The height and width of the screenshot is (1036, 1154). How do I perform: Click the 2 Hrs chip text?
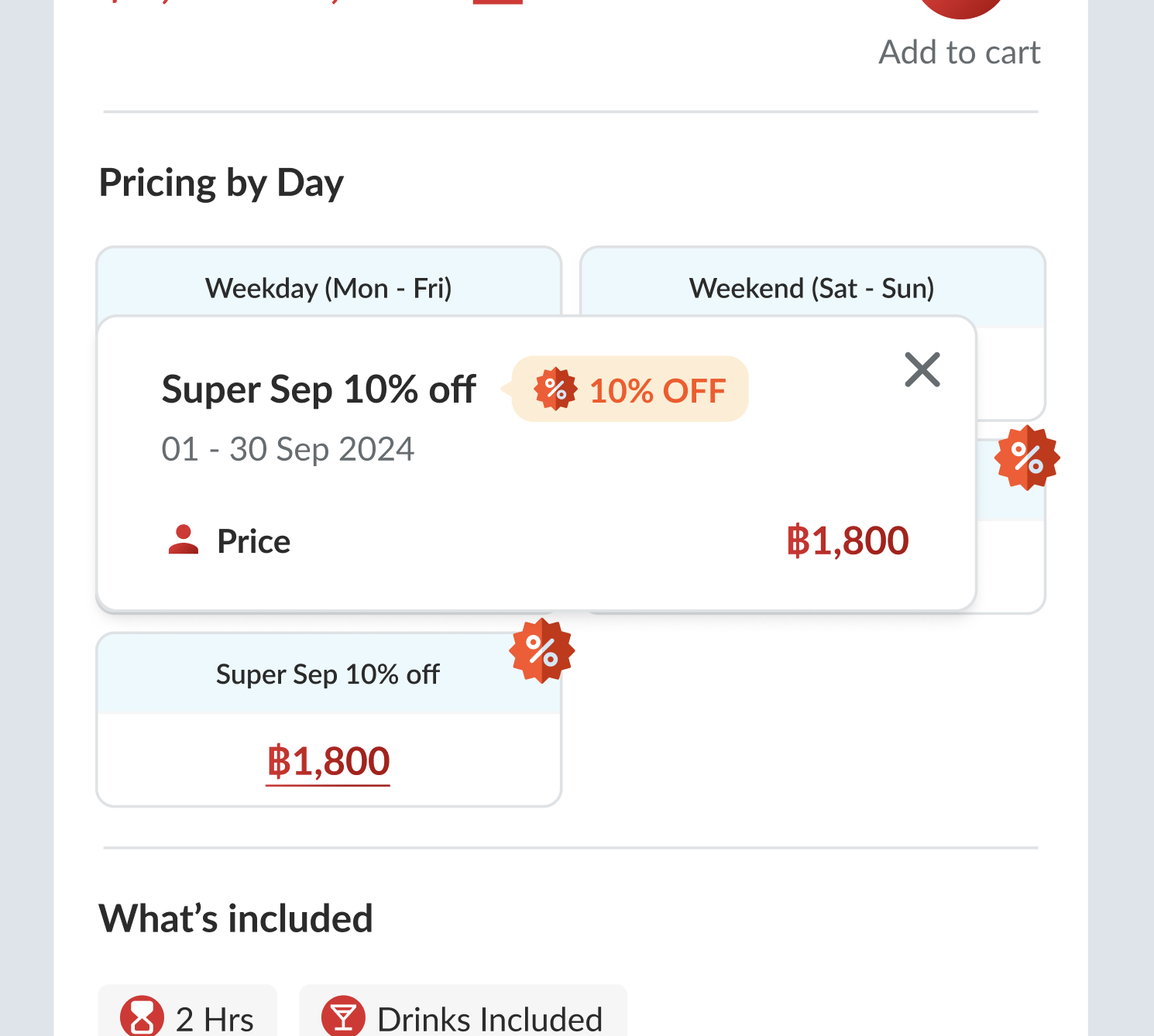[x=215, y=1019]
